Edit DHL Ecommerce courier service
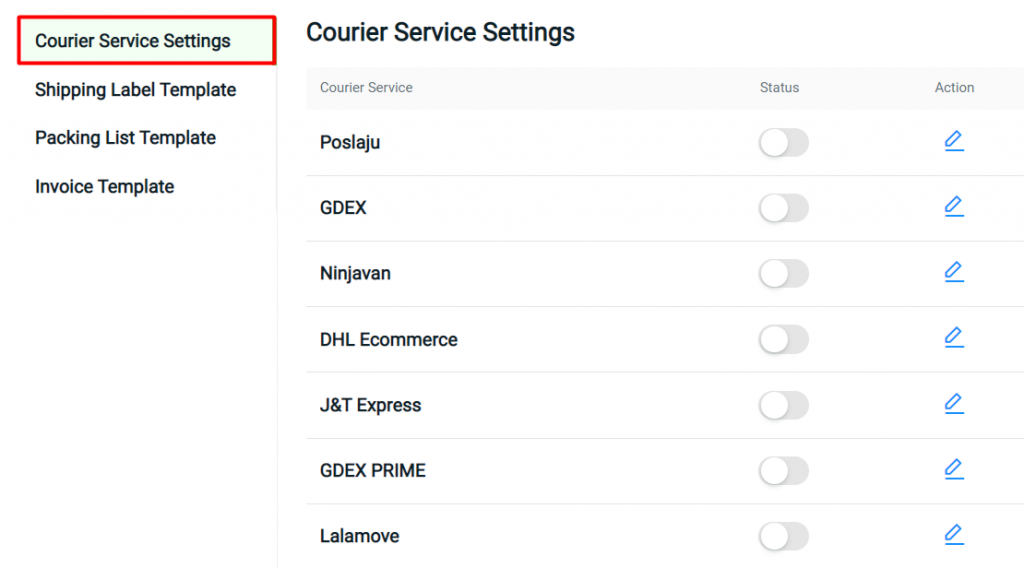The image size is (1024, 568). 954,338
